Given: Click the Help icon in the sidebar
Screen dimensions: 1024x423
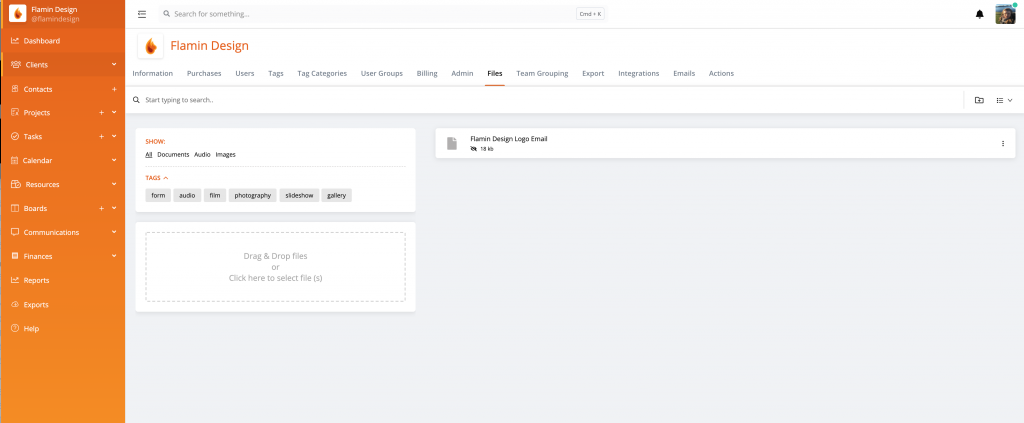Looking at the screenshot, I should pos(15,328).
